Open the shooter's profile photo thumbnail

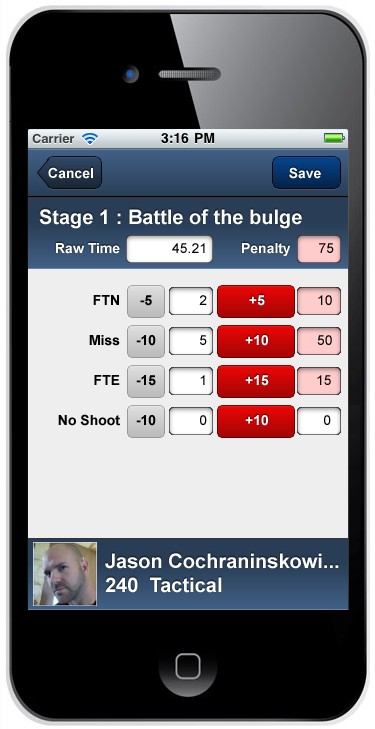point(65,574)
